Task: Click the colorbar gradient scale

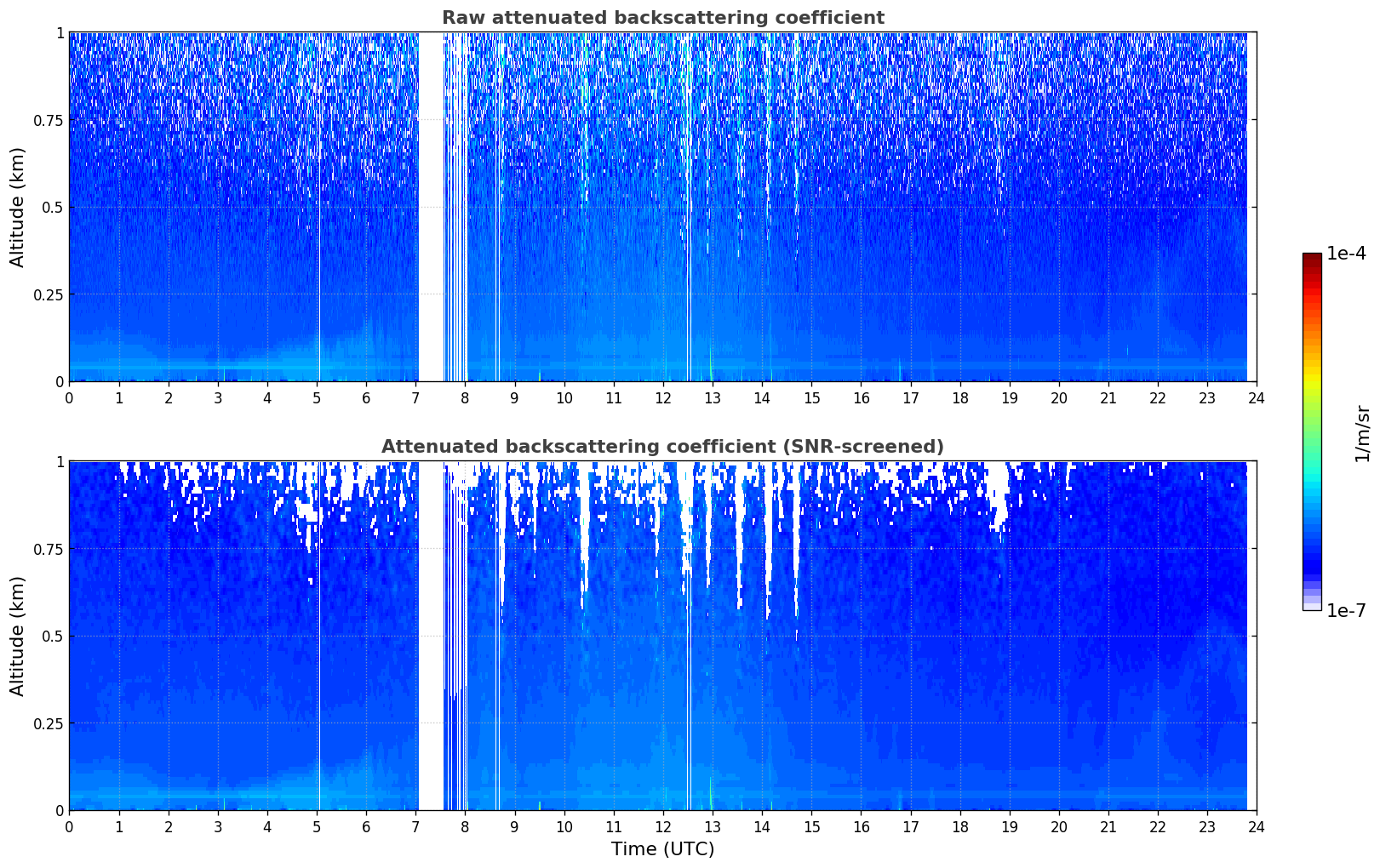Action: (x=1312, y=431)
